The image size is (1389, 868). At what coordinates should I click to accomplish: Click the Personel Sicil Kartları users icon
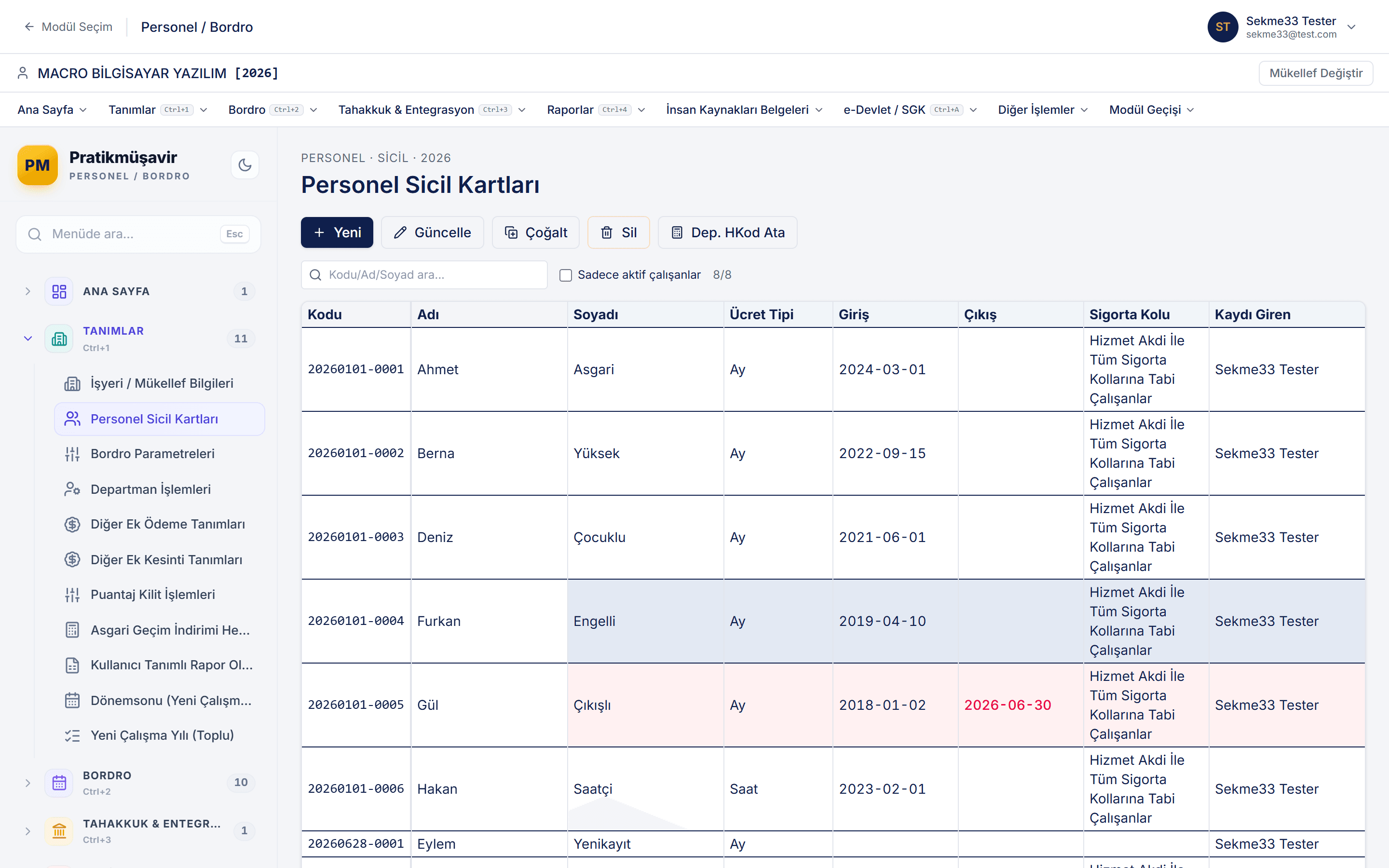72,419
